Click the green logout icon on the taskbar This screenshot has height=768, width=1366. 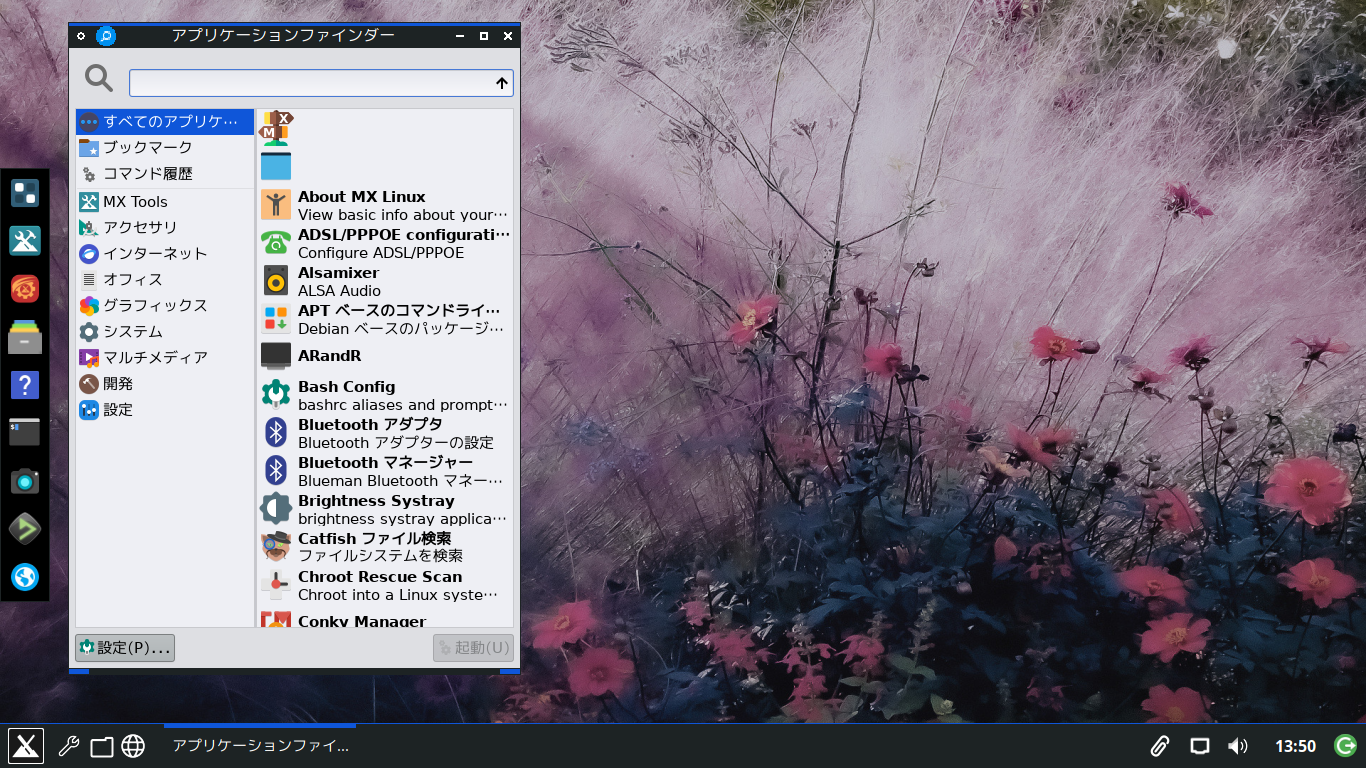click(1345, 745)
